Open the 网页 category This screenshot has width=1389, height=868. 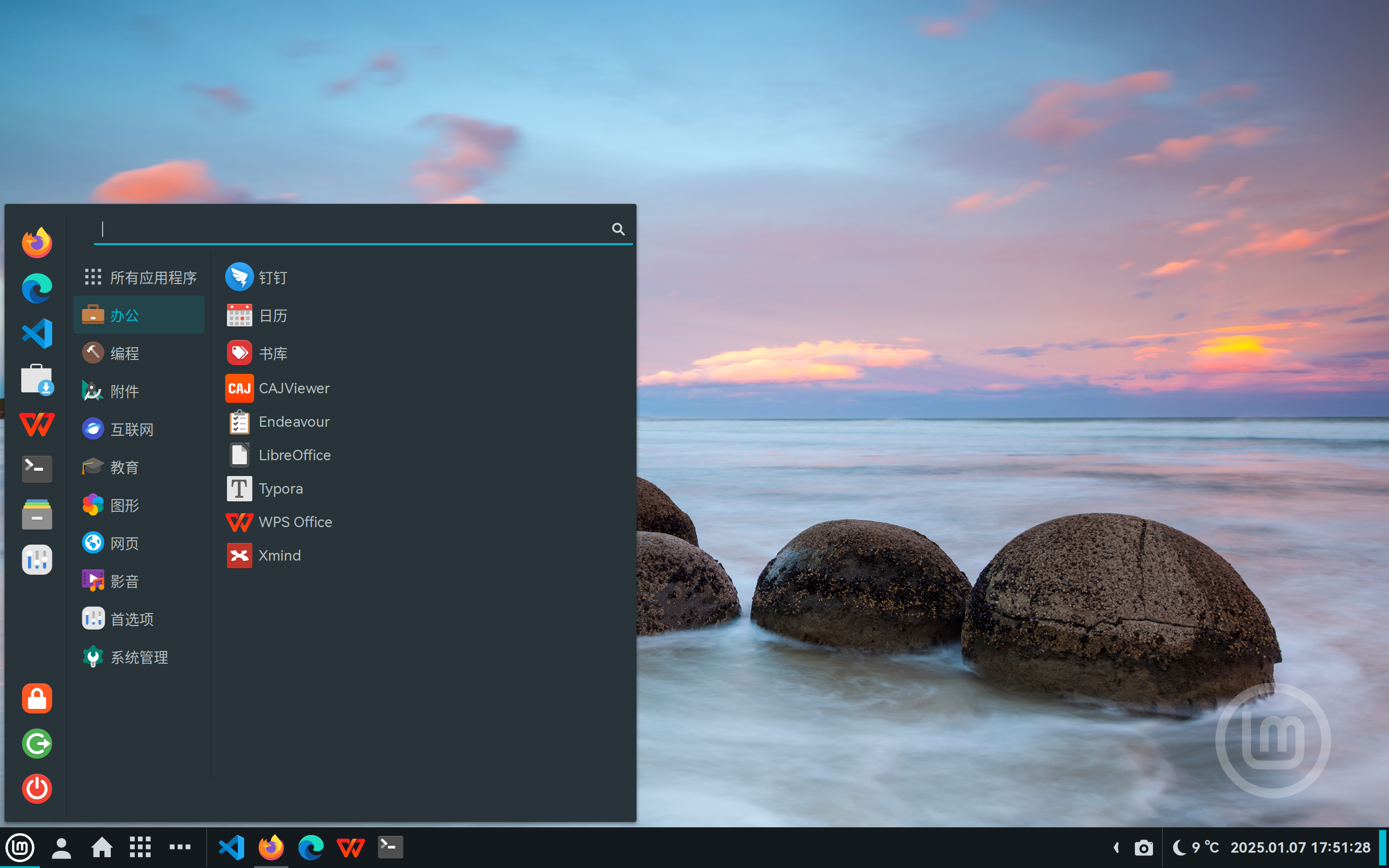point(138,543)
